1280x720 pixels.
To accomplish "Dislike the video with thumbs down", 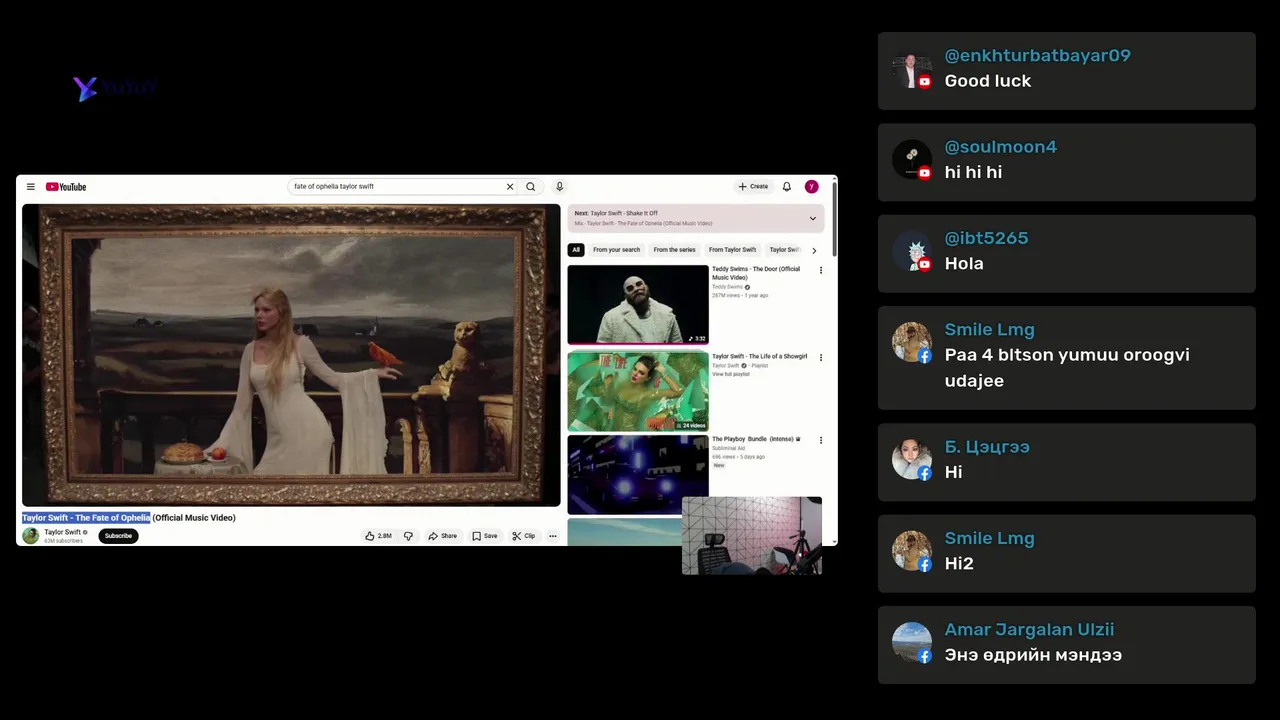I will point(408,536).
